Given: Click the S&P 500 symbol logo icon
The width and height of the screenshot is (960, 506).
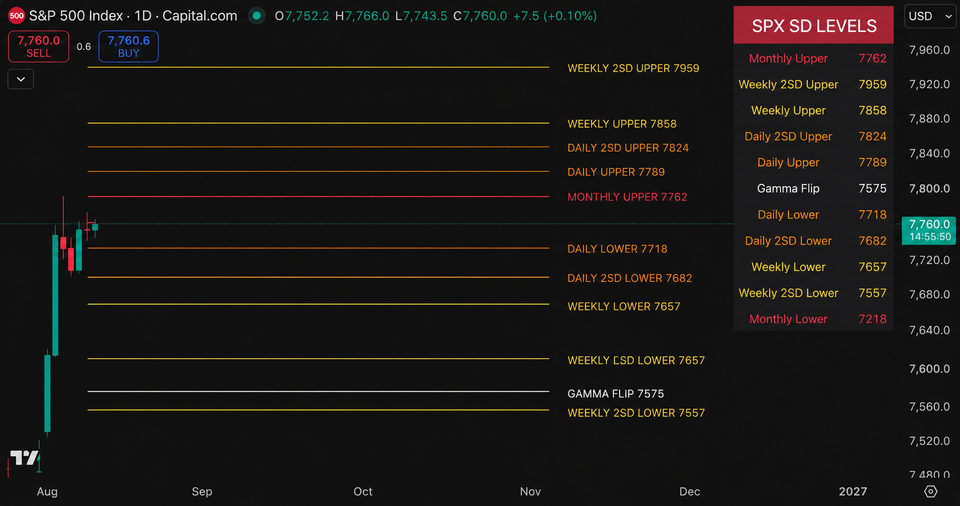Looking at the screenshot, I should point(17,16).
